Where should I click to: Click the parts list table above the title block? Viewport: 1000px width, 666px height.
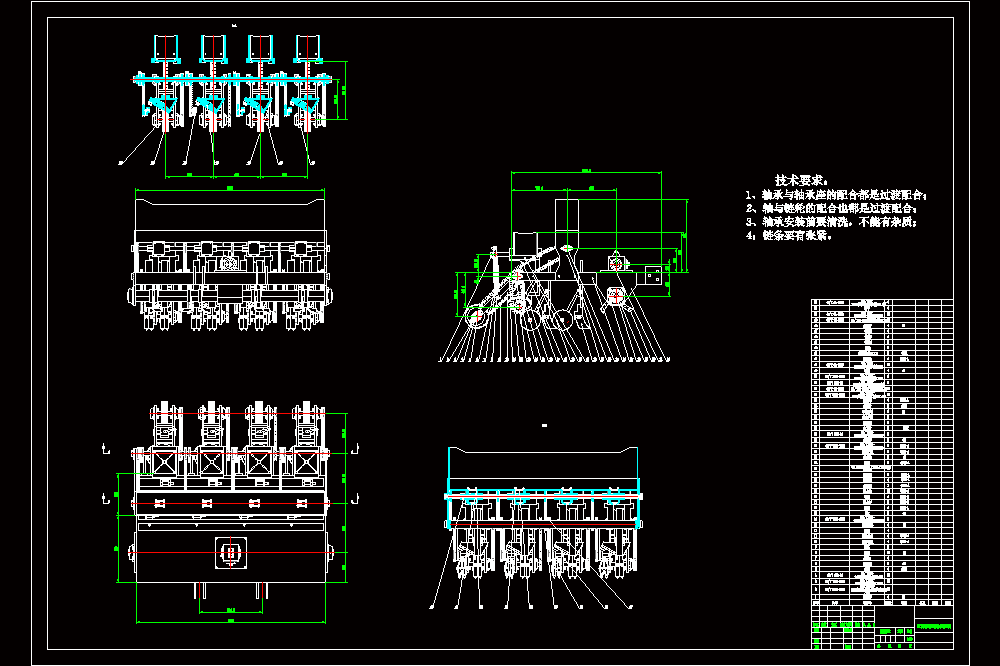click(x=882, y=452)
